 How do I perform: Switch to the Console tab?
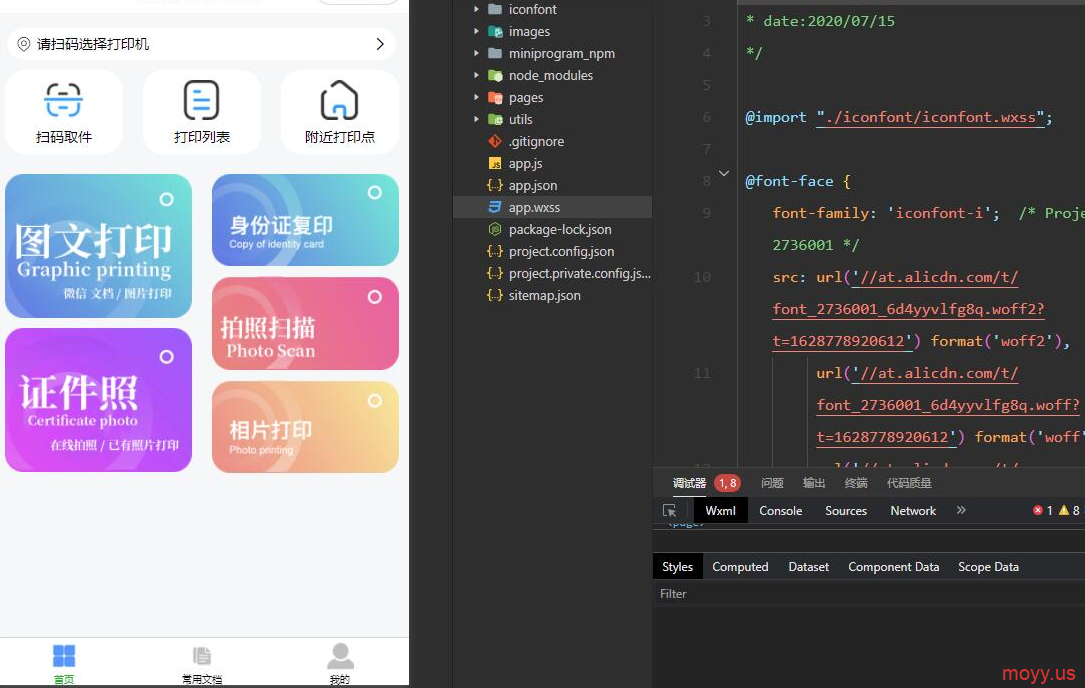tap(780, 511)
